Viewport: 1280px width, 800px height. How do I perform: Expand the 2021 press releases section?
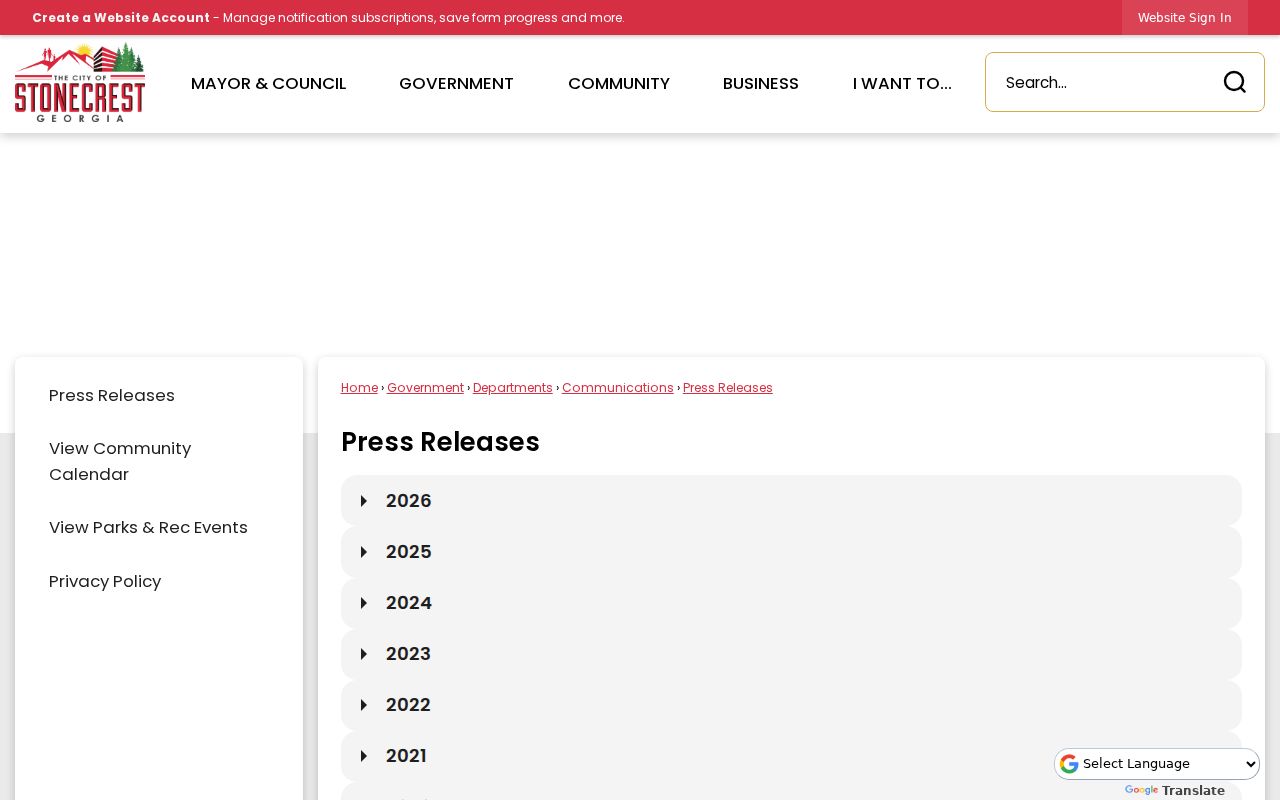pyautogui.click(x=791, y=756)
